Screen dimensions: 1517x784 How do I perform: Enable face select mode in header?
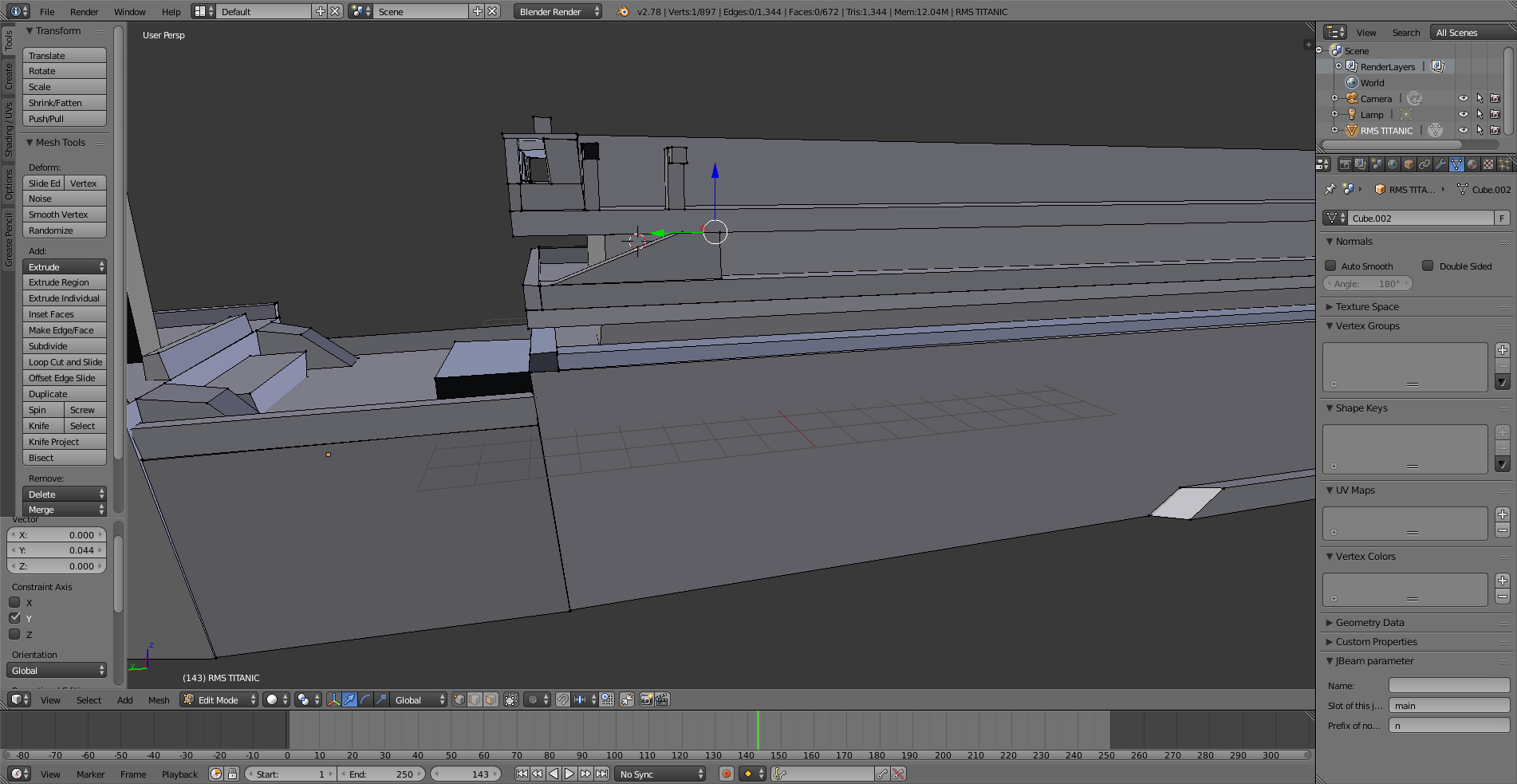pyautogui.click(x=491, y=699)
